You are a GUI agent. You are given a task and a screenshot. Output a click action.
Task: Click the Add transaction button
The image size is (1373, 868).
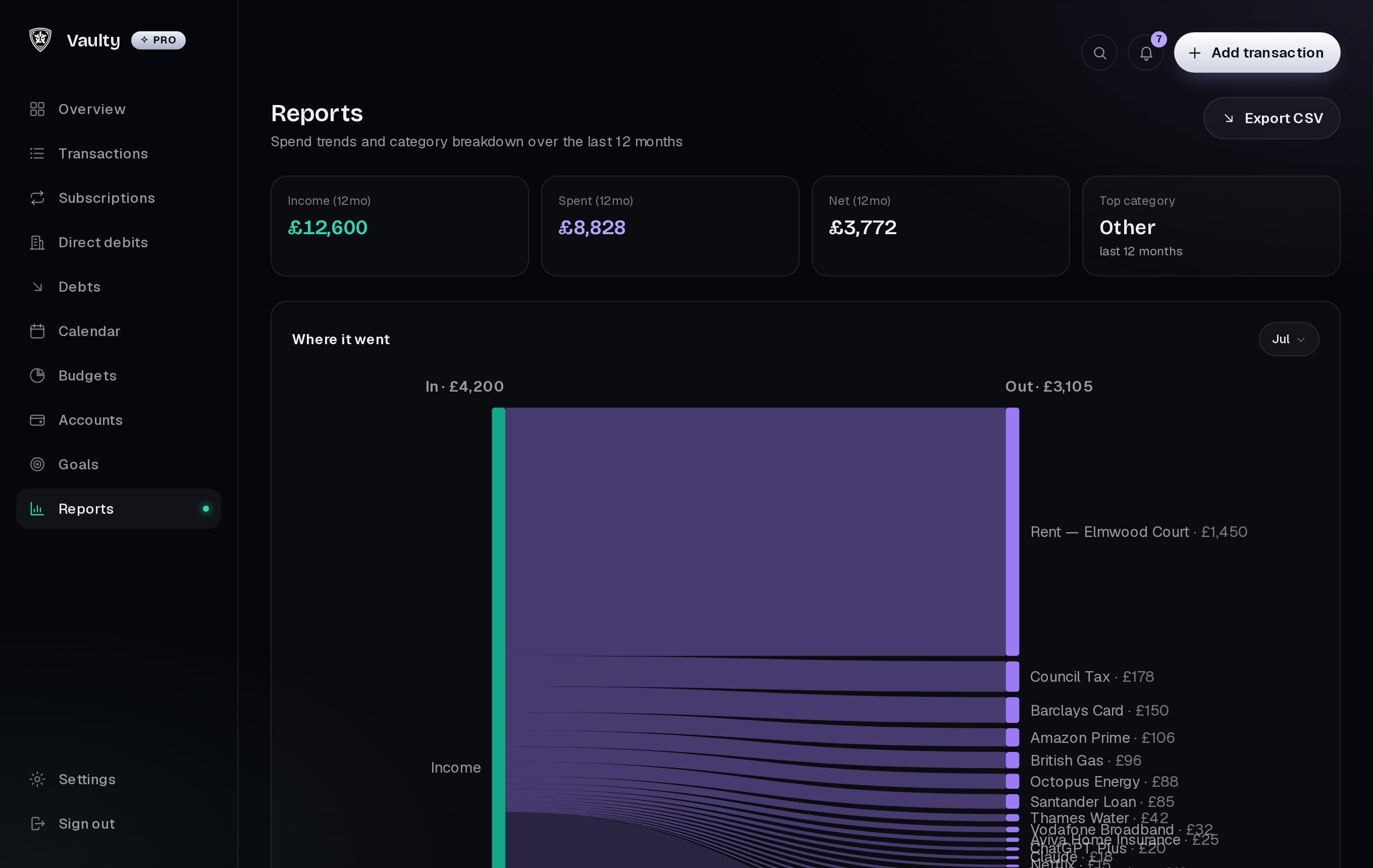(x=1257, y=52)
